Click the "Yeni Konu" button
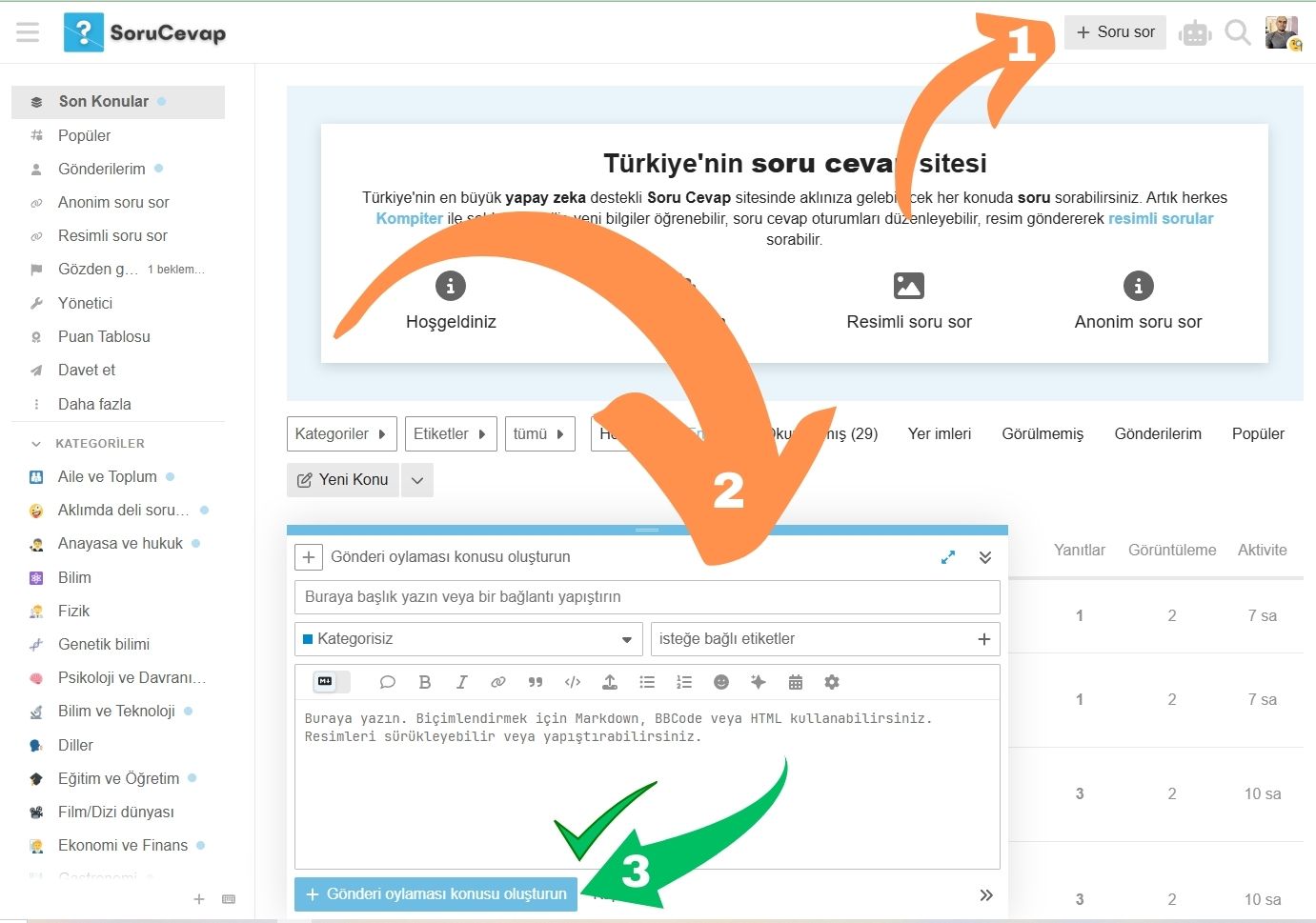The height and width of the screenshot is (923, 1316). [343, 480]
